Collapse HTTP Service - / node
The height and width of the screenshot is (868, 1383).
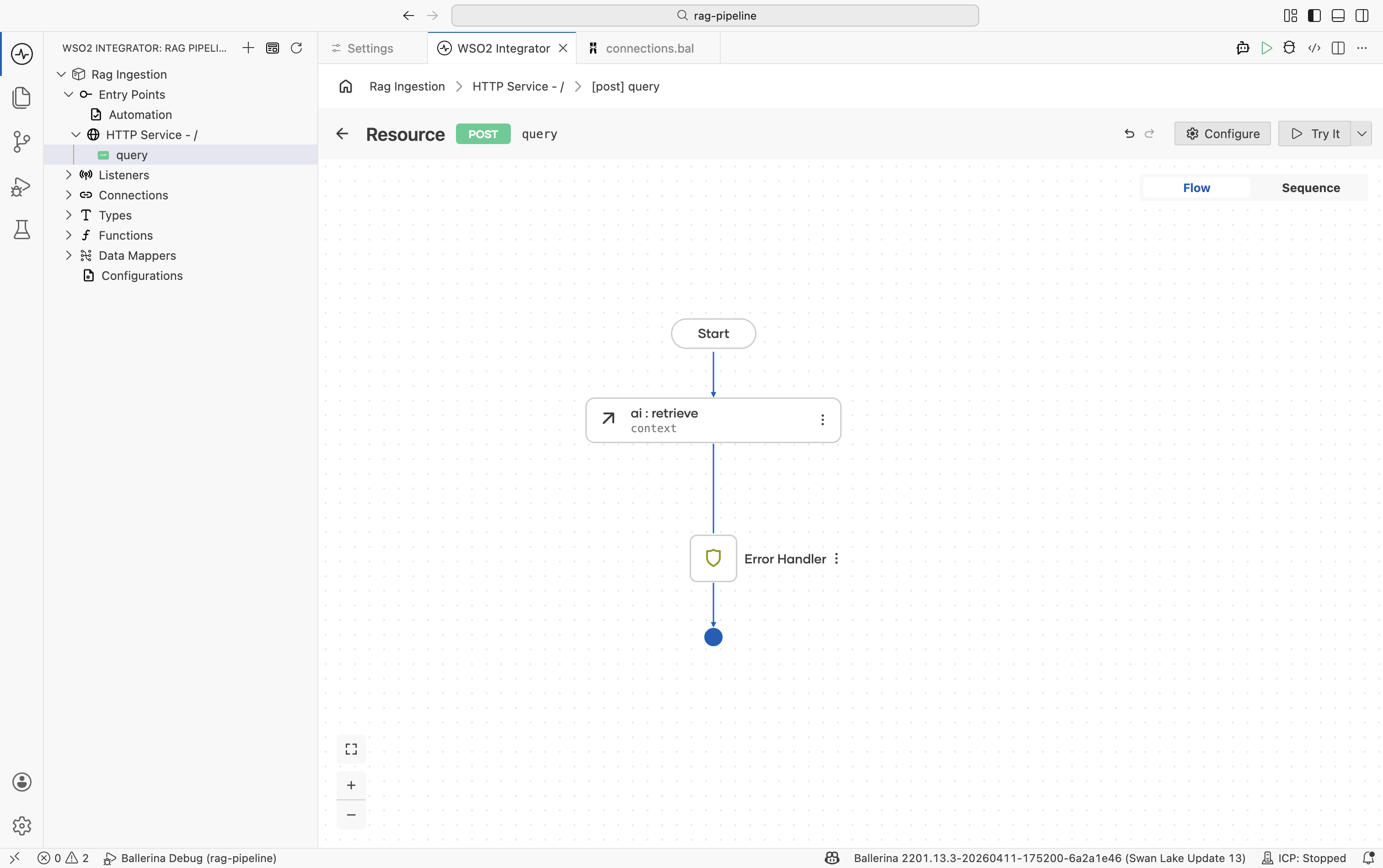tap(76, 134)
